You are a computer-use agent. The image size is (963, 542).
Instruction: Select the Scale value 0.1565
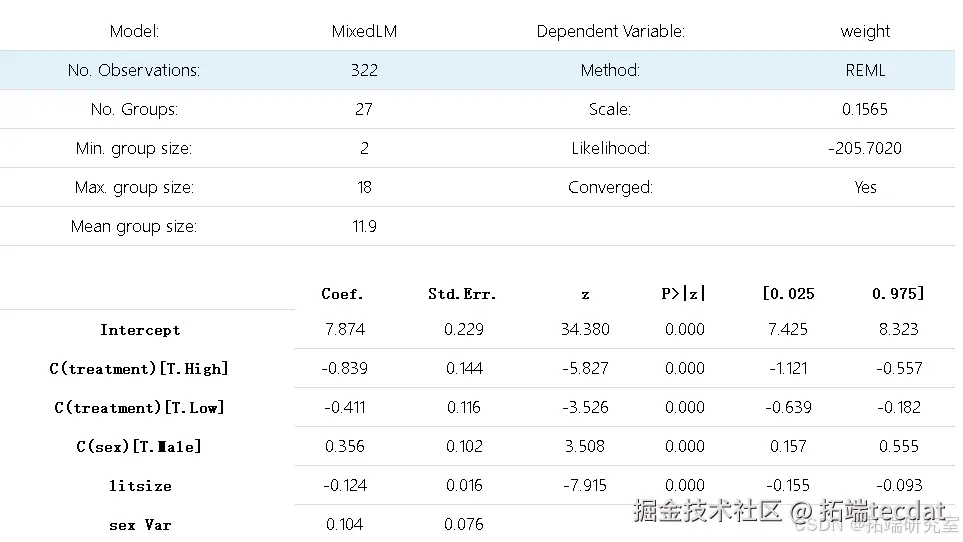coord(865,109)
